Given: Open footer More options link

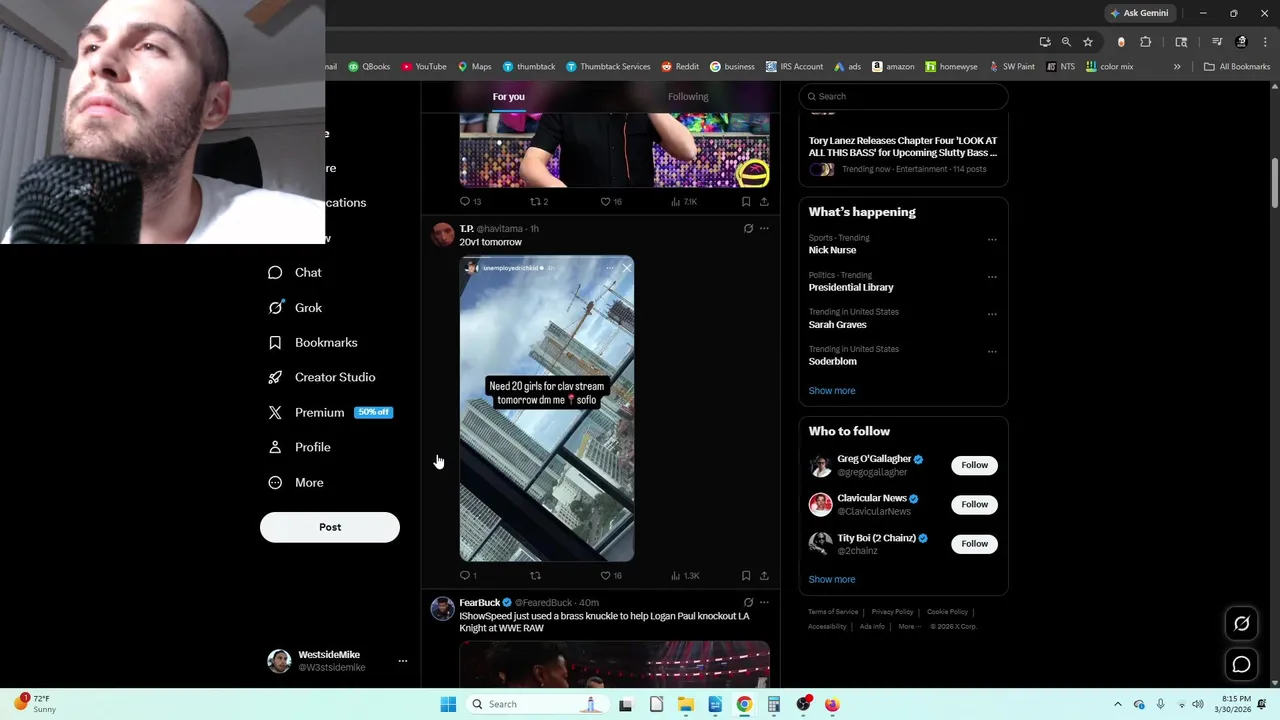Looking at the screenshot, I should 909,626.
